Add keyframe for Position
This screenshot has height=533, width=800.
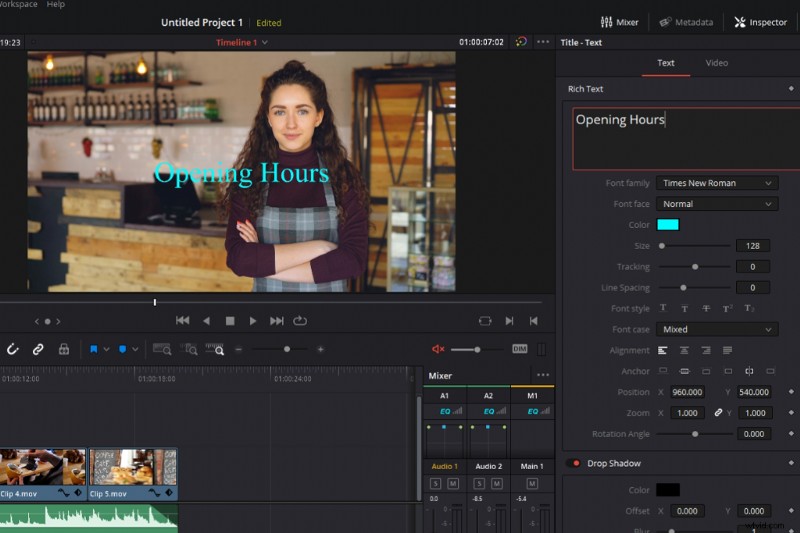[791, 392]
